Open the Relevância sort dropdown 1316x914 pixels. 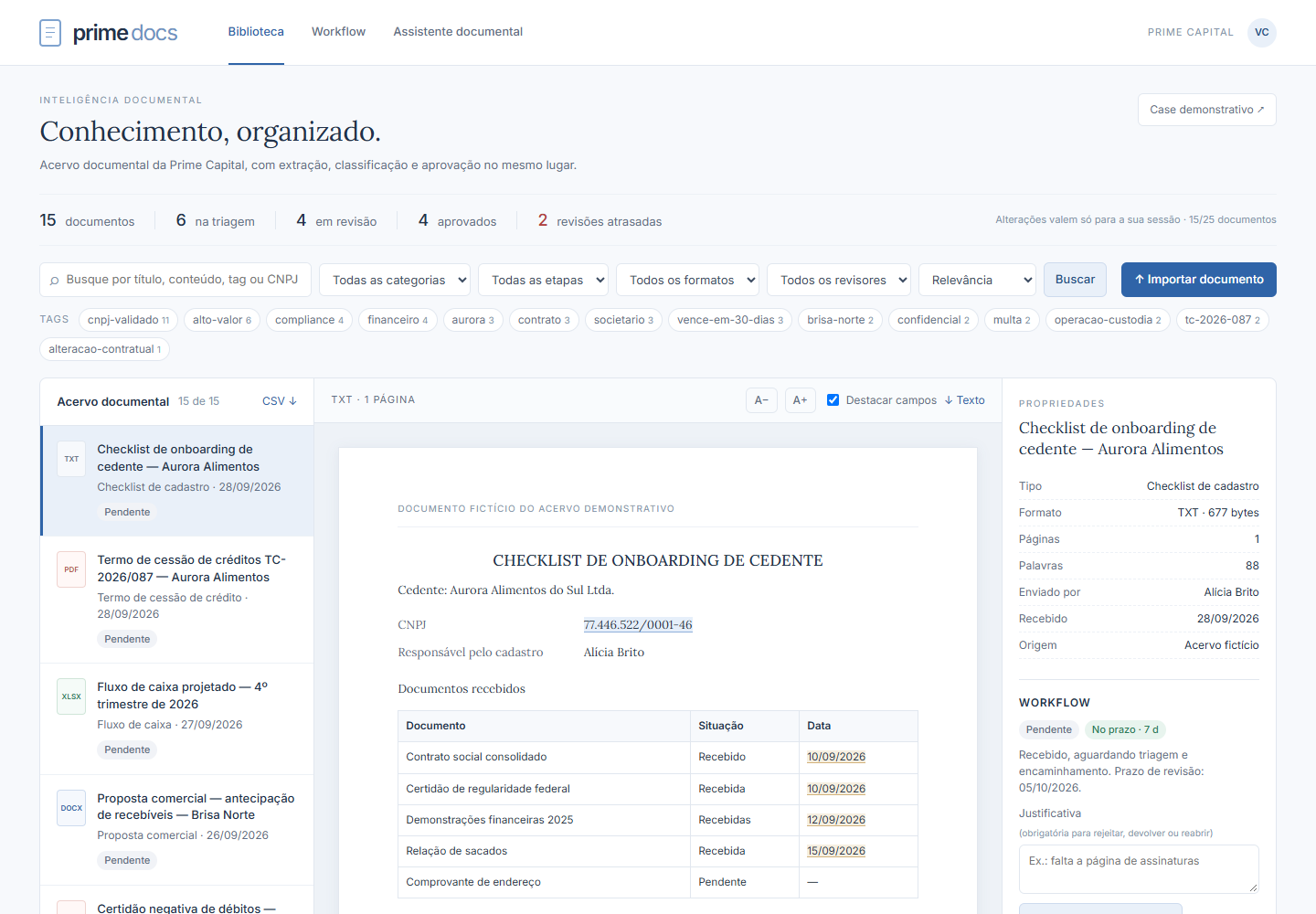(977, 280)
